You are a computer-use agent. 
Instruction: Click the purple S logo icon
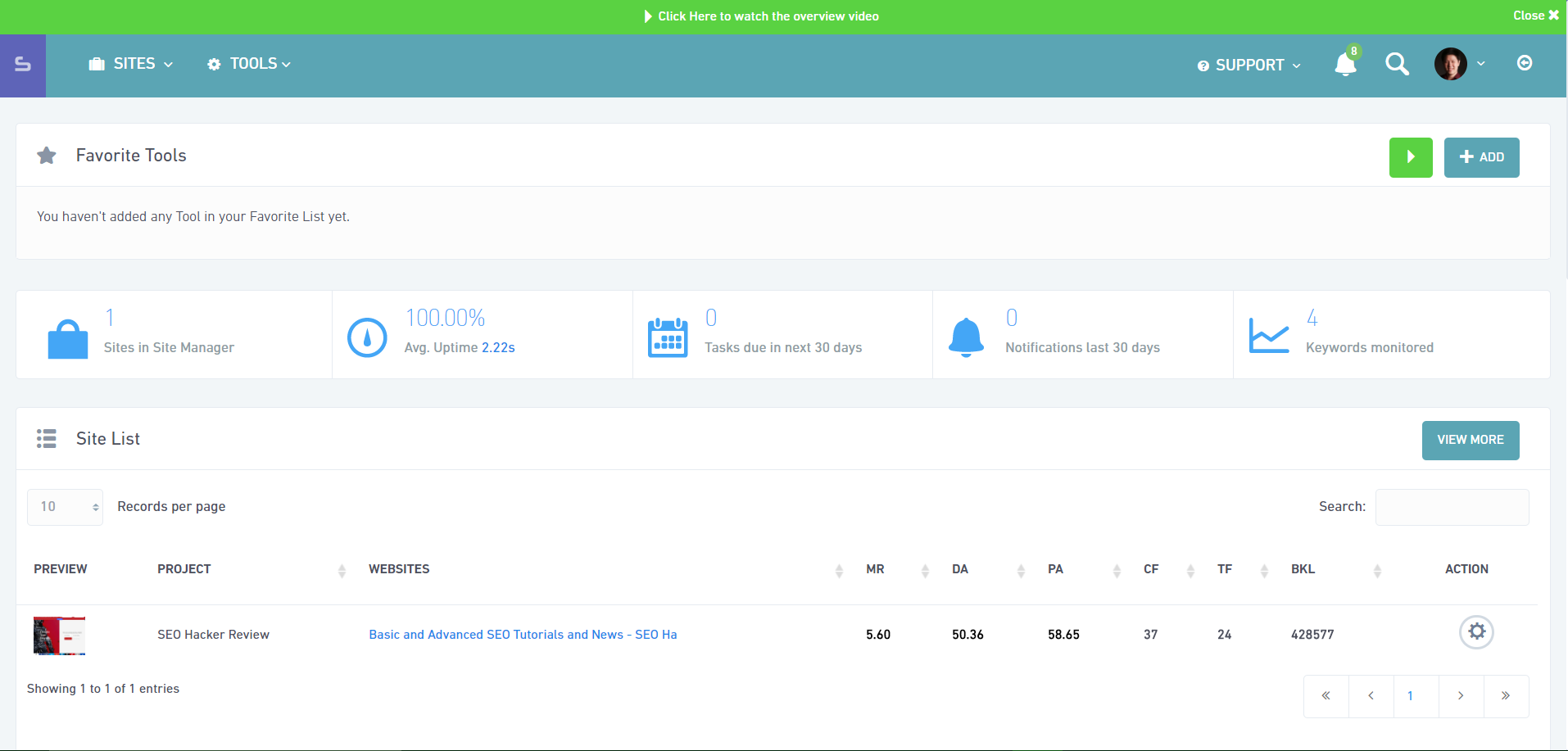click(23, 65)
